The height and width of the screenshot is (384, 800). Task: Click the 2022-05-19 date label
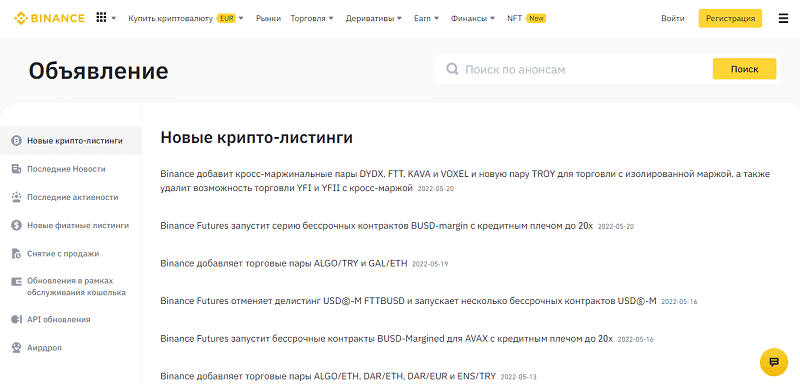(430, 264)
